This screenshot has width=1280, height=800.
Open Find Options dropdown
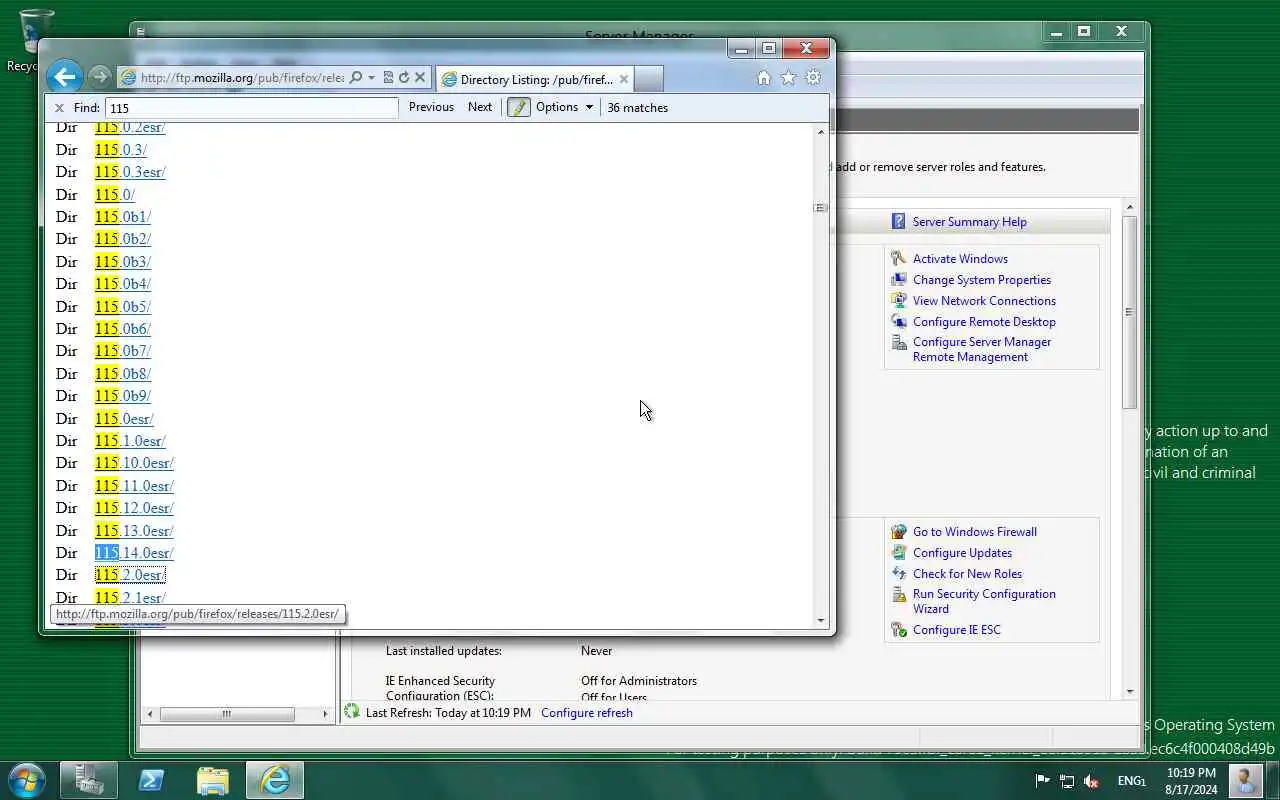click(x=565, y=107)
